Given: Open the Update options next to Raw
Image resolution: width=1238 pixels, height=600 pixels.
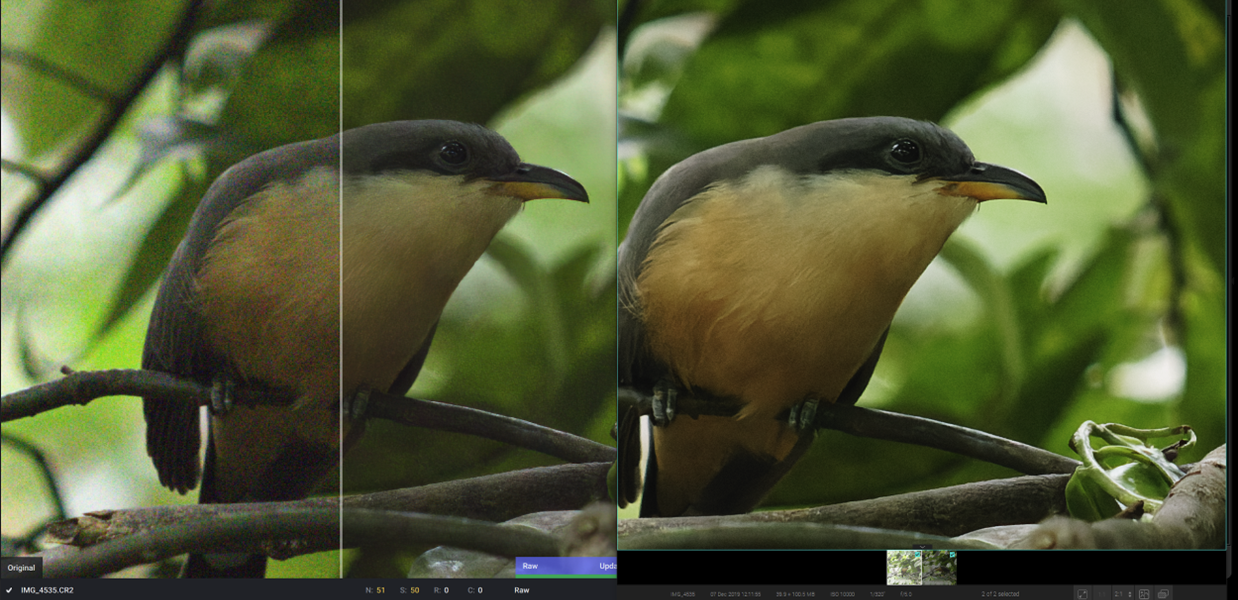Looking at the screenshot, I should tap(608, 566).
